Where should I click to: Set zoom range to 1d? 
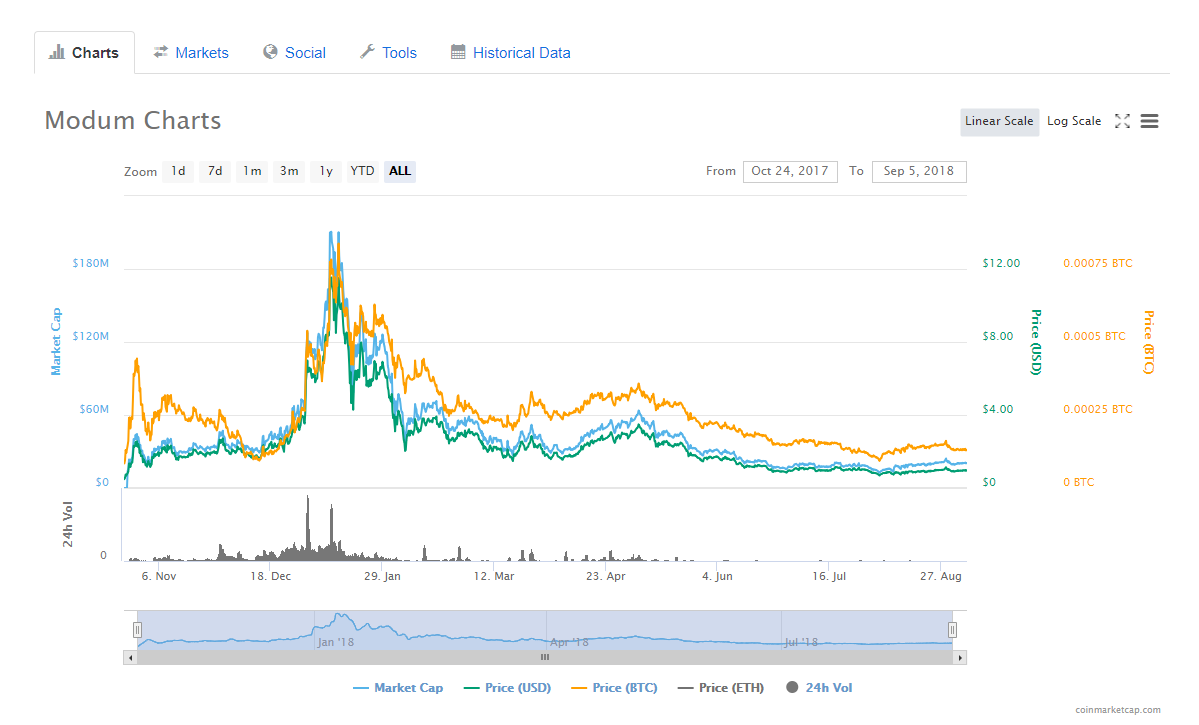pyautogui.click(x=177, y=171)
